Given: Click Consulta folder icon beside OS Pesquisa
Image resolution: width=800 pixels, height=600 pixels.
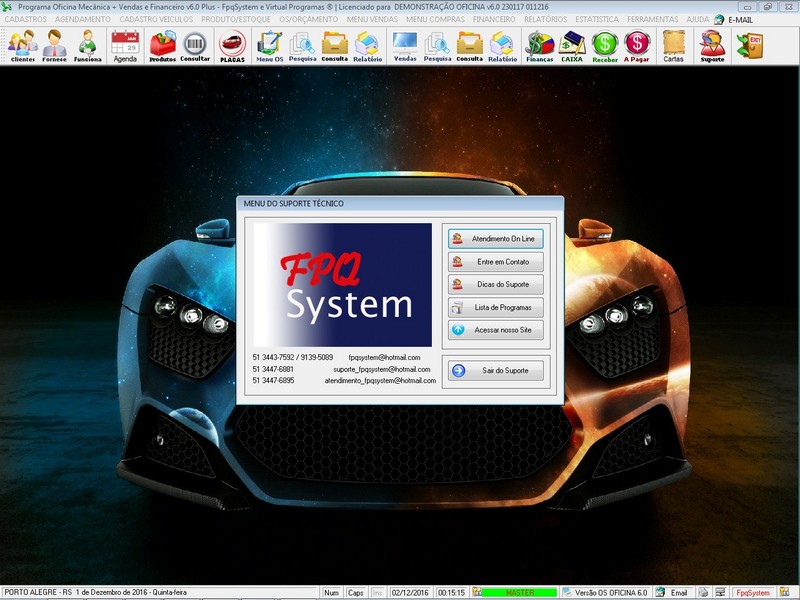Looking at the screenshot, I should point(335,46).
